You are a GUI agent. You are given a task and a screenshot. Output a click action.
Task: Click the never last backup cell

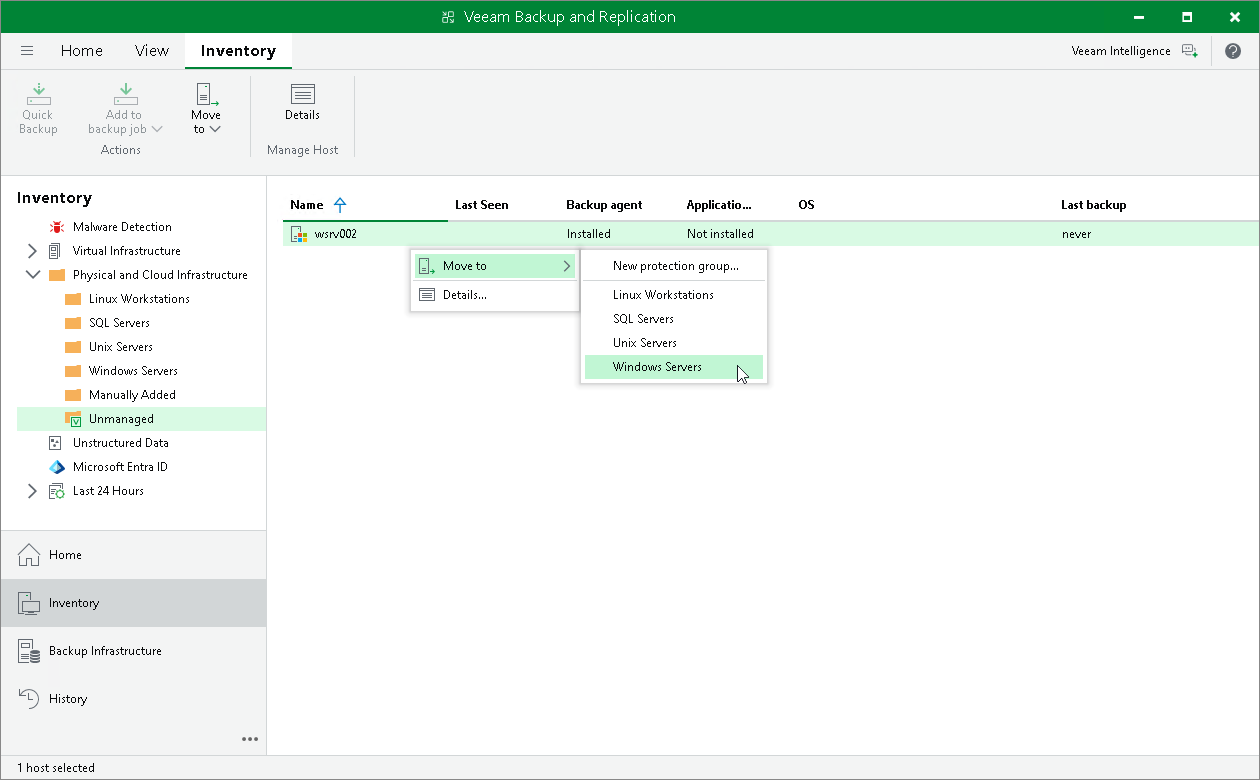pos(1076,234)
